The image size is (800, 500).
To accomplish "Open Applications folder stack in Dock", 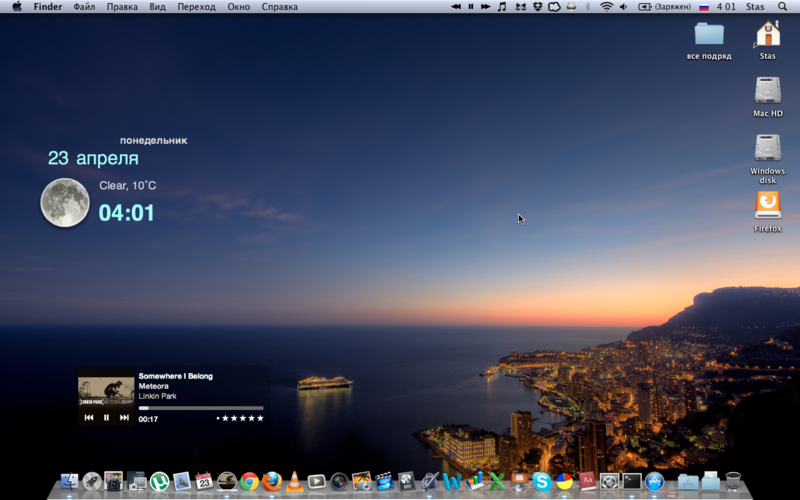I will 688,481.
